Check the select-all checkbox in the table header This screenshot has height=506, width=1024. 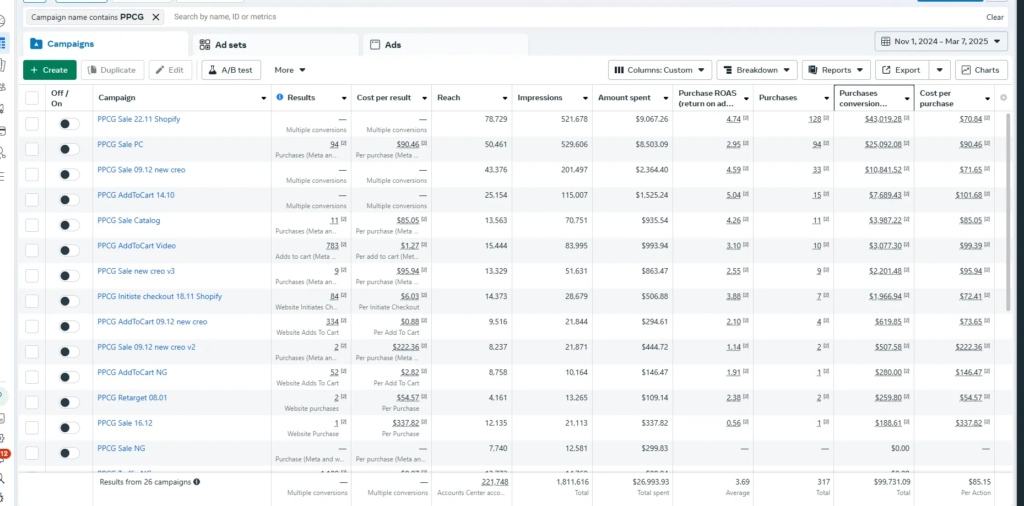click(32, 98)
